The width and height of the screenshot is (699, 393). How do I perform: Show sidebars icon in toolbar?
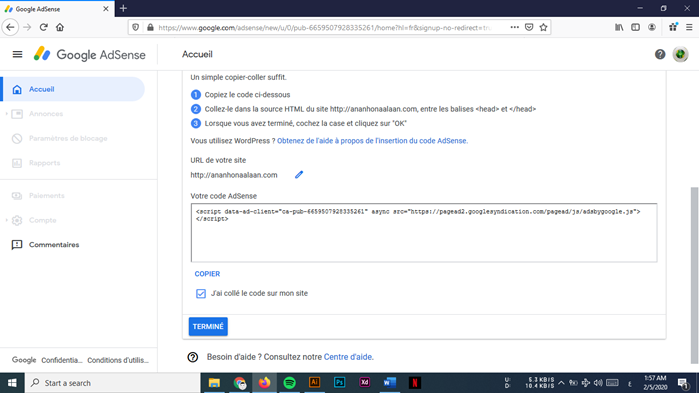[x=635, y=27]
